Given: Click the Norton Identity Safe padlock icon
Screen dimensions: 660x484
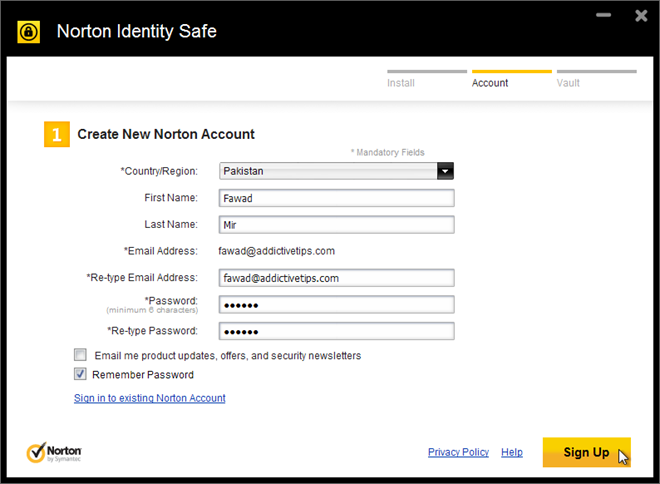Looking at the screenshot, I should [29, 32].
